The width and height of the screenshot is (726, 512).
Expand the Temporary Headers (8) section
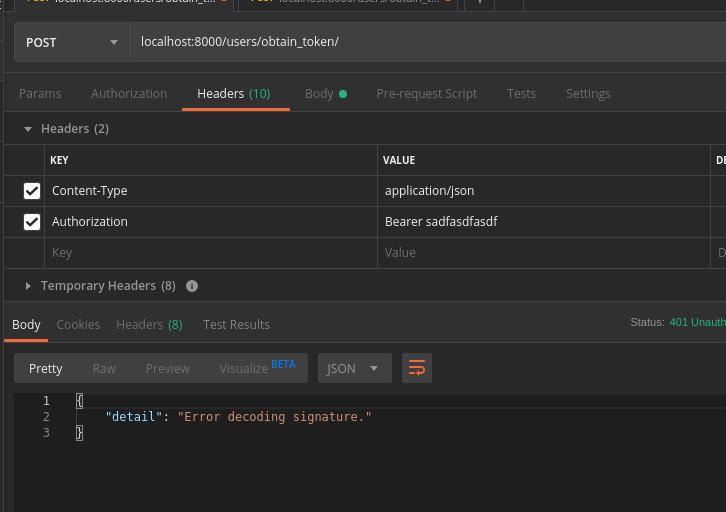28,286
